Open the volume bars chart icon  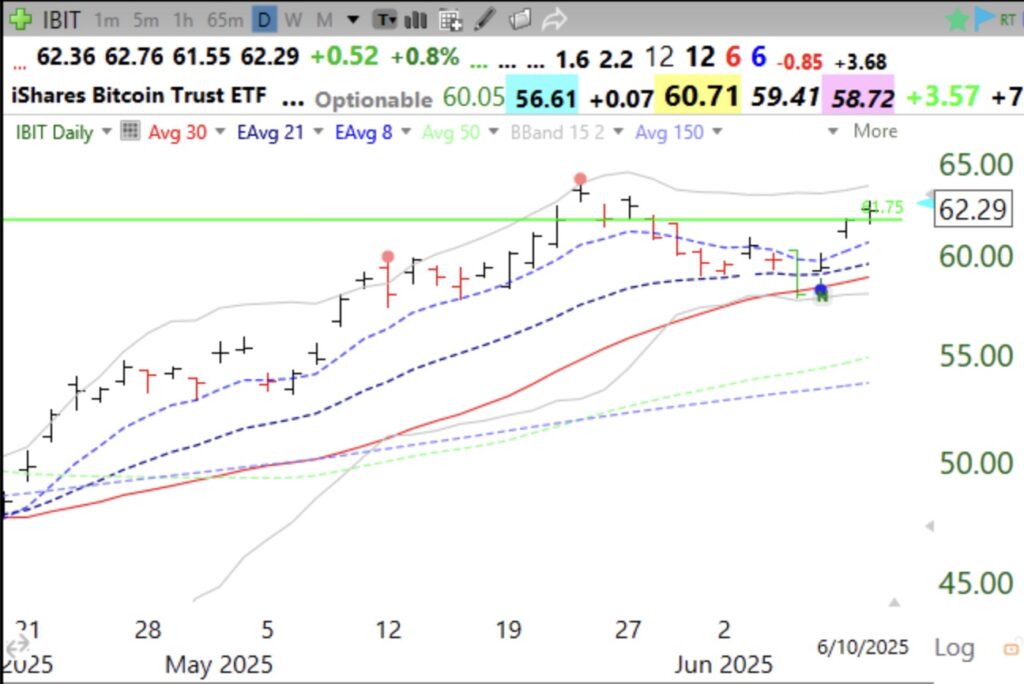416,19
